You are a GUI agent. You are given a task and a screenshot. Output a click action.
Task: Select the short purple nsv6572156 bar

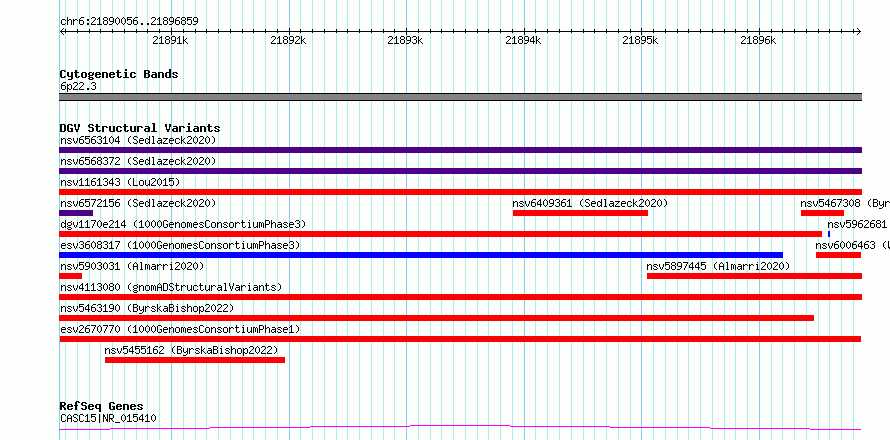76,213
